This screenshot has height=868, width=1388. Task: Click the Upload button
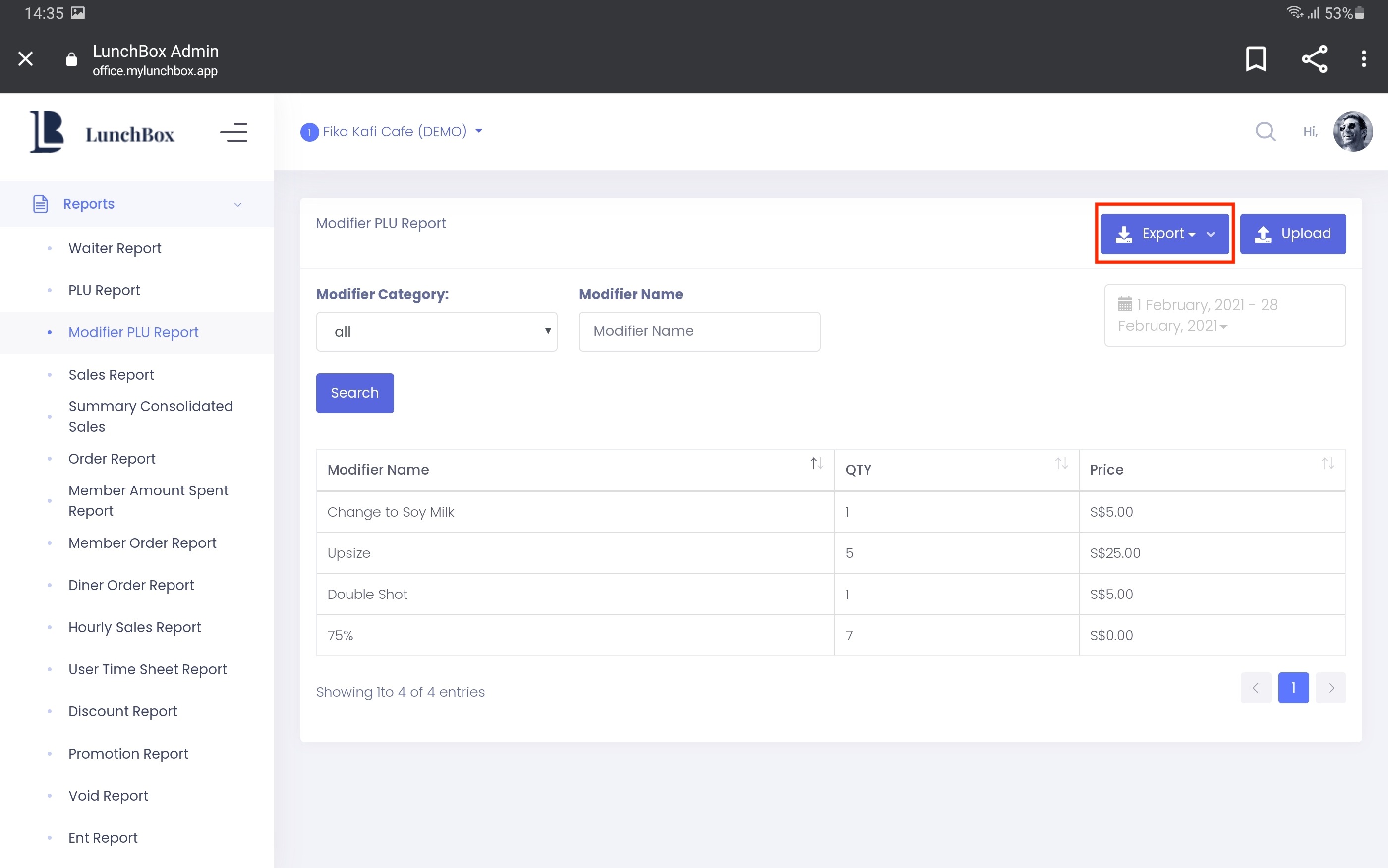coord(1292,234)
